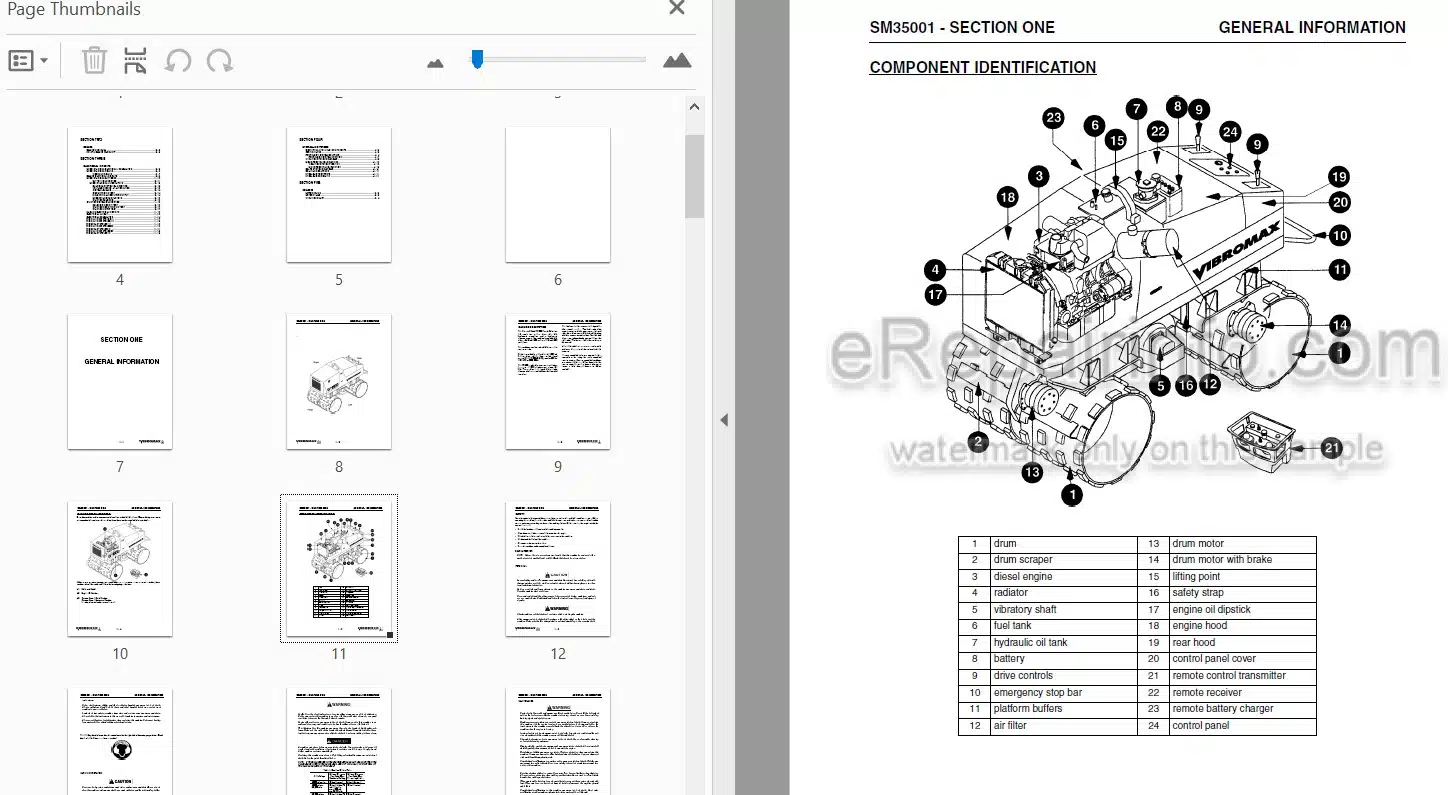This screenshot has height=795, width=1448.
Task: Select blank page 6 thumbnail
Action: (x=558, y=195)
